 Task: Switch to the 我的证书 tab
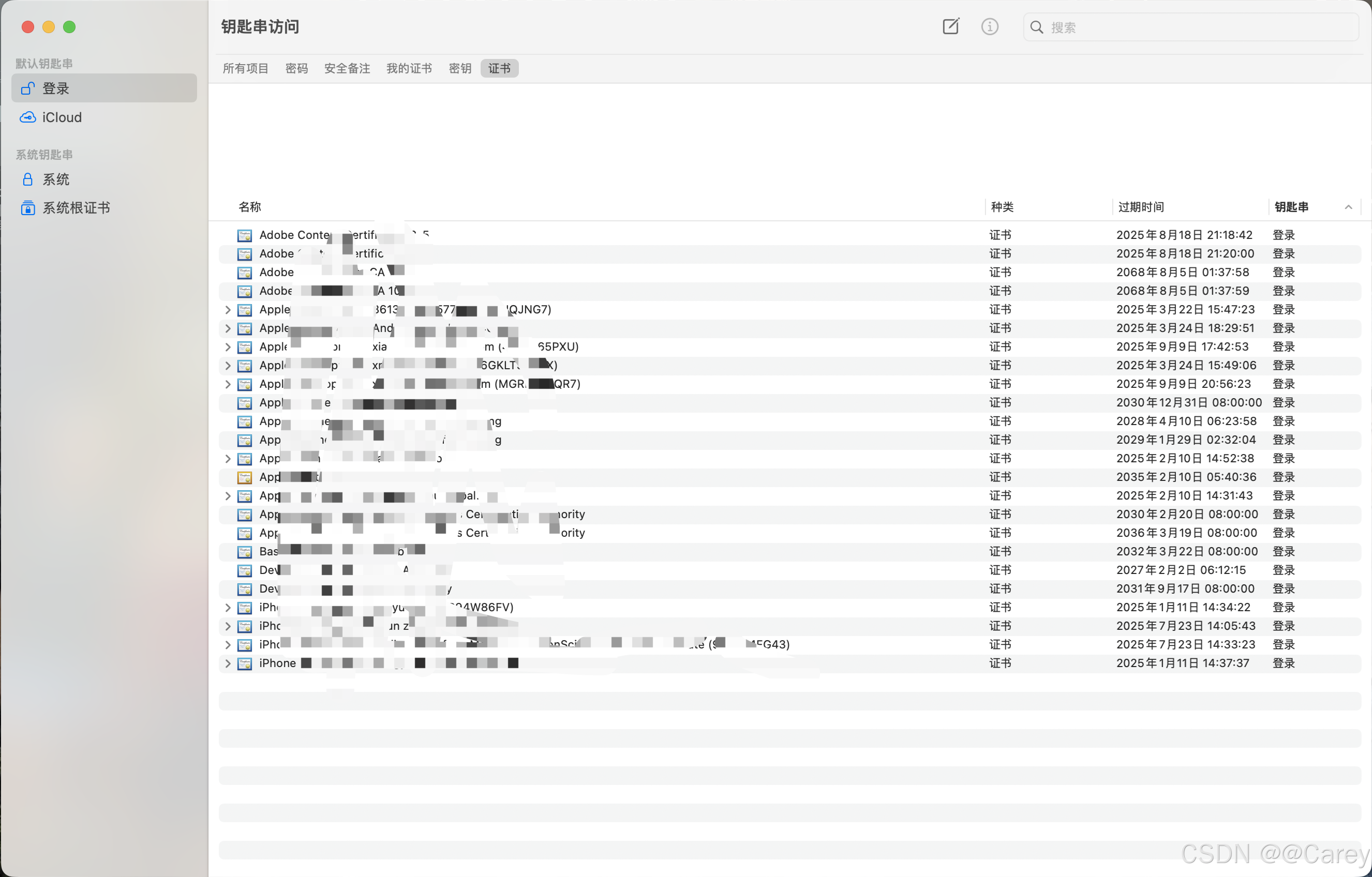pos(409,68)
